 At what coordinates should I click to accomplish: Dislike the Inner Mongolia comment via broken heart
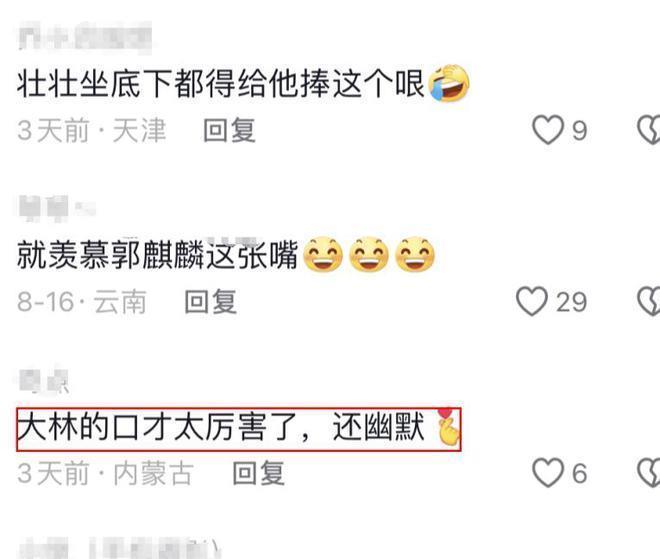tap(649, 473)
